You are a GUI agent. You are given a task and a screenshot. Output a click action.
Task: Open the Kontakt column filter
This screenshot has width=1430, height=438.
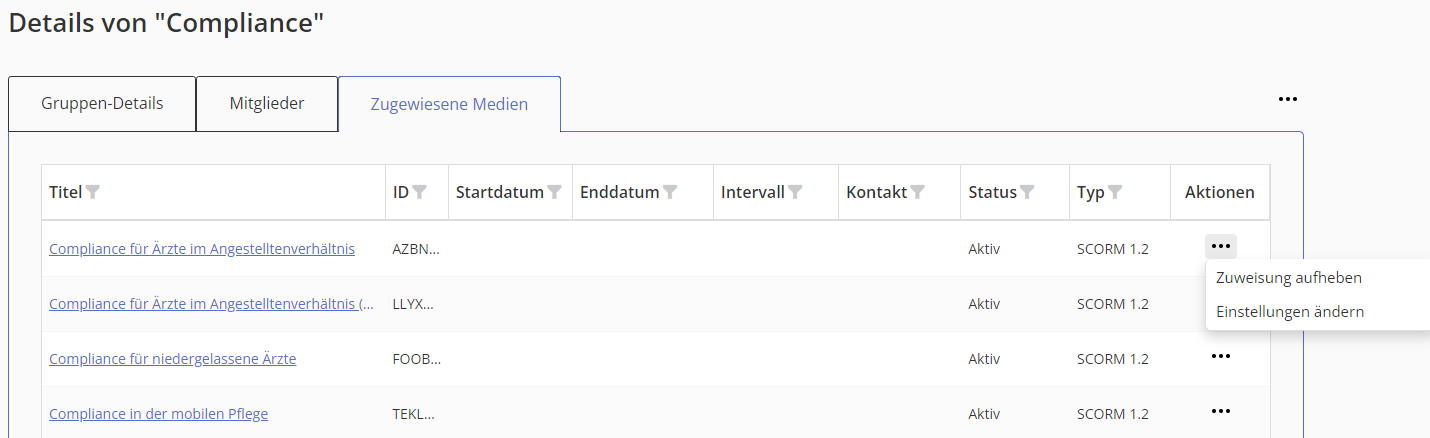917,193
